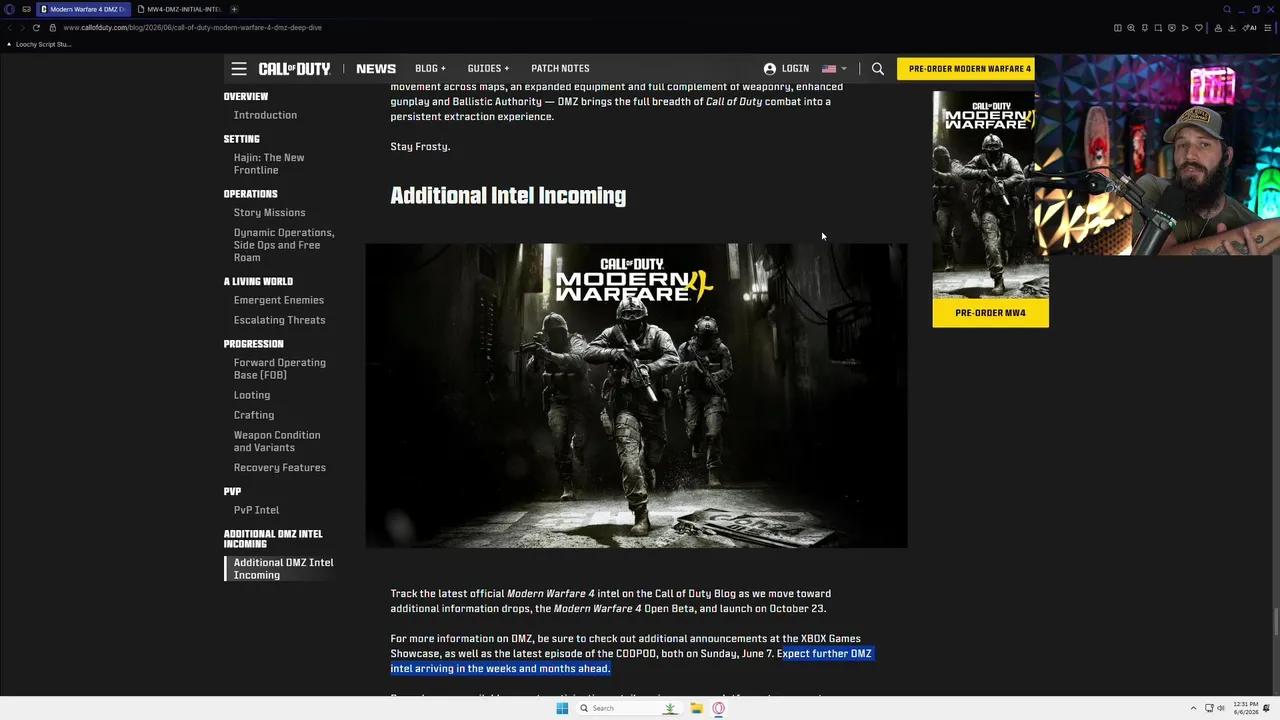The image size is (1280, 720).
Task: Open the site search magnifier icon
Action: [x=878, y=69]
